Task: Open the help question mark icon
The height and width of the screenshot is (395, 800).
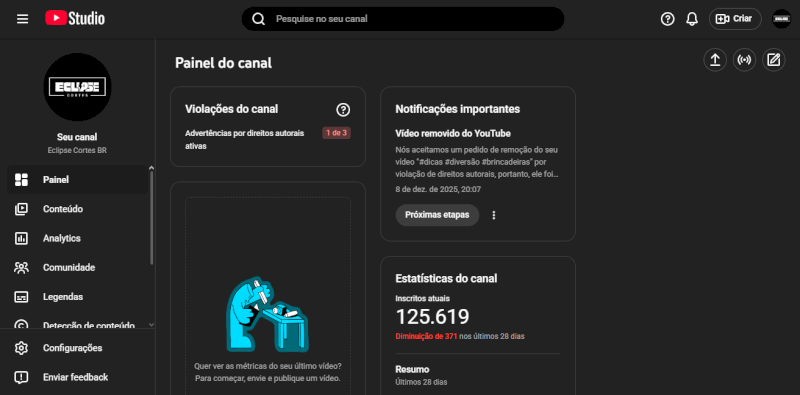Action: (667, 19)
